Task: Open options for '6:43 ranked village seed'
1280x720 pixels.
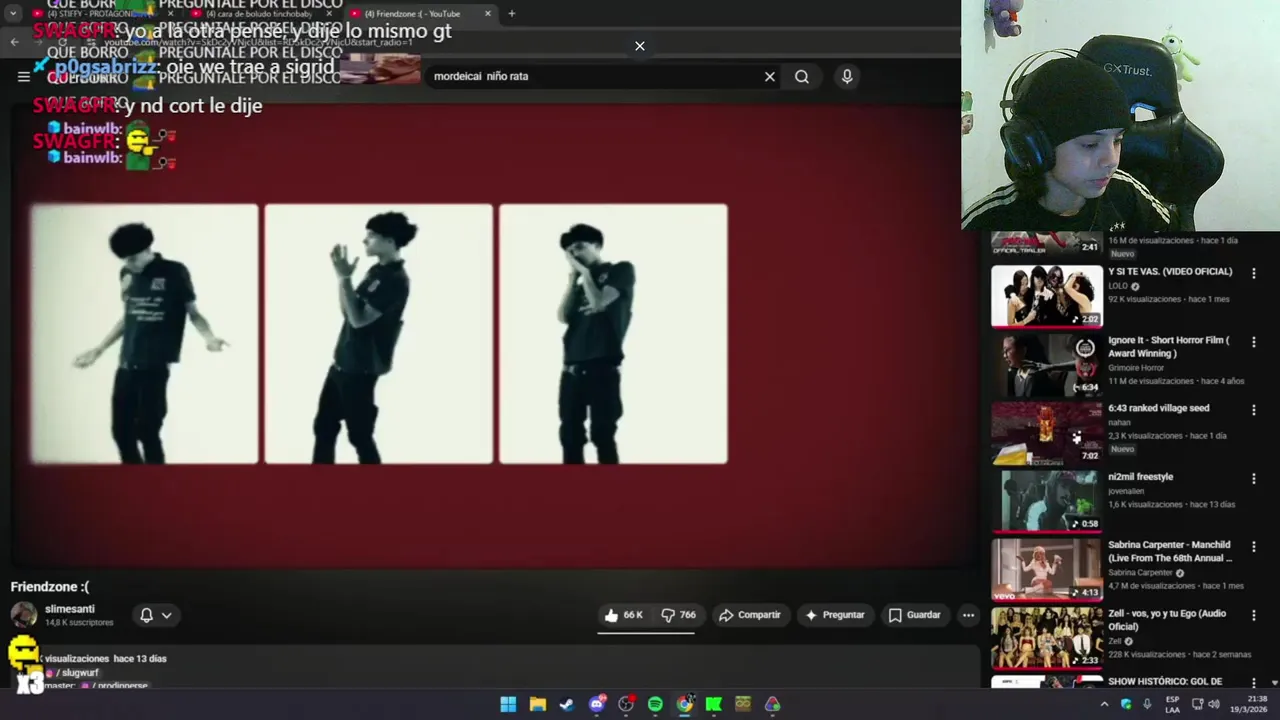Action: pos(1253,410)
